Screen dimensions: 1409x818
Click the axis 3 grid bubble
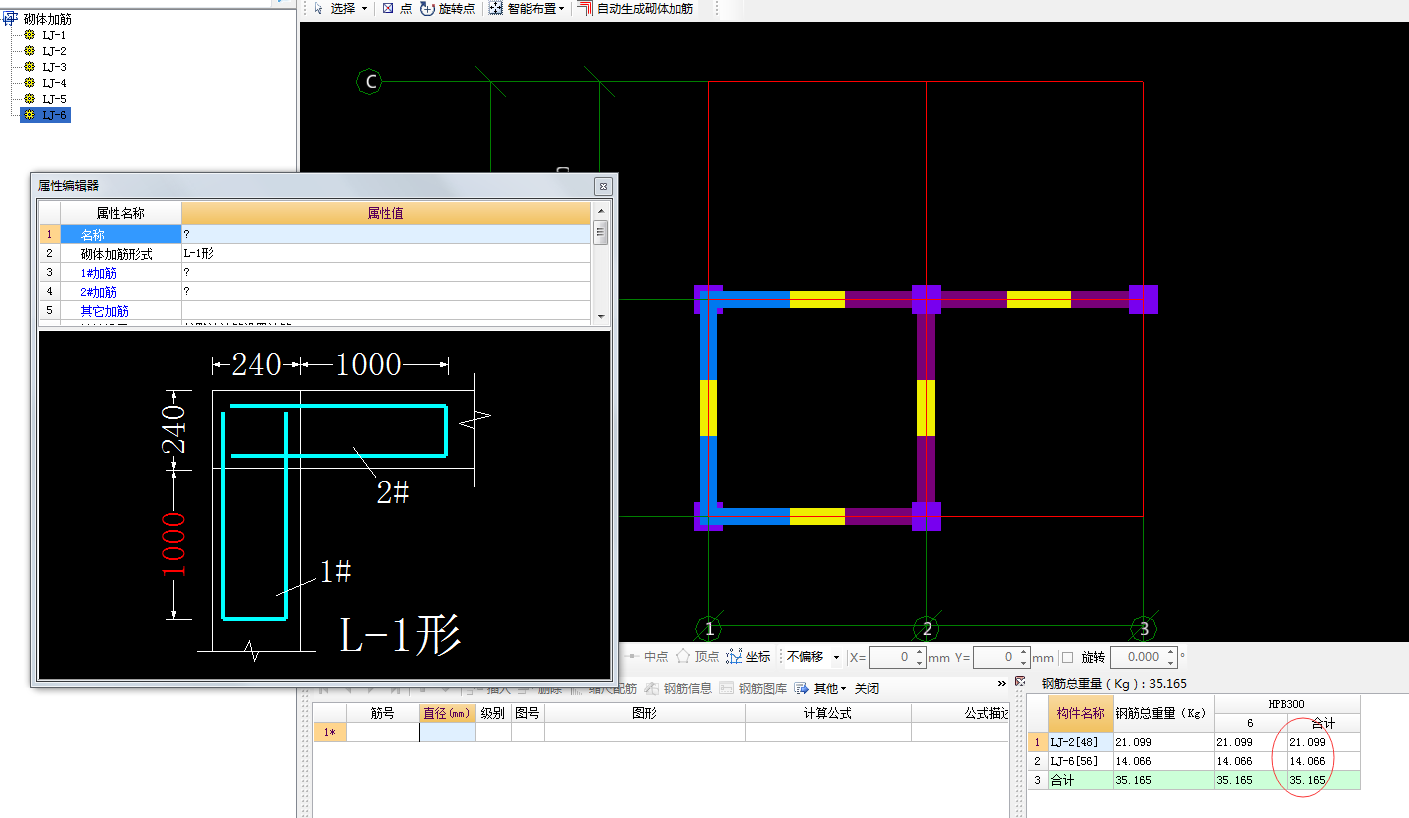(x=1145, y=629)
